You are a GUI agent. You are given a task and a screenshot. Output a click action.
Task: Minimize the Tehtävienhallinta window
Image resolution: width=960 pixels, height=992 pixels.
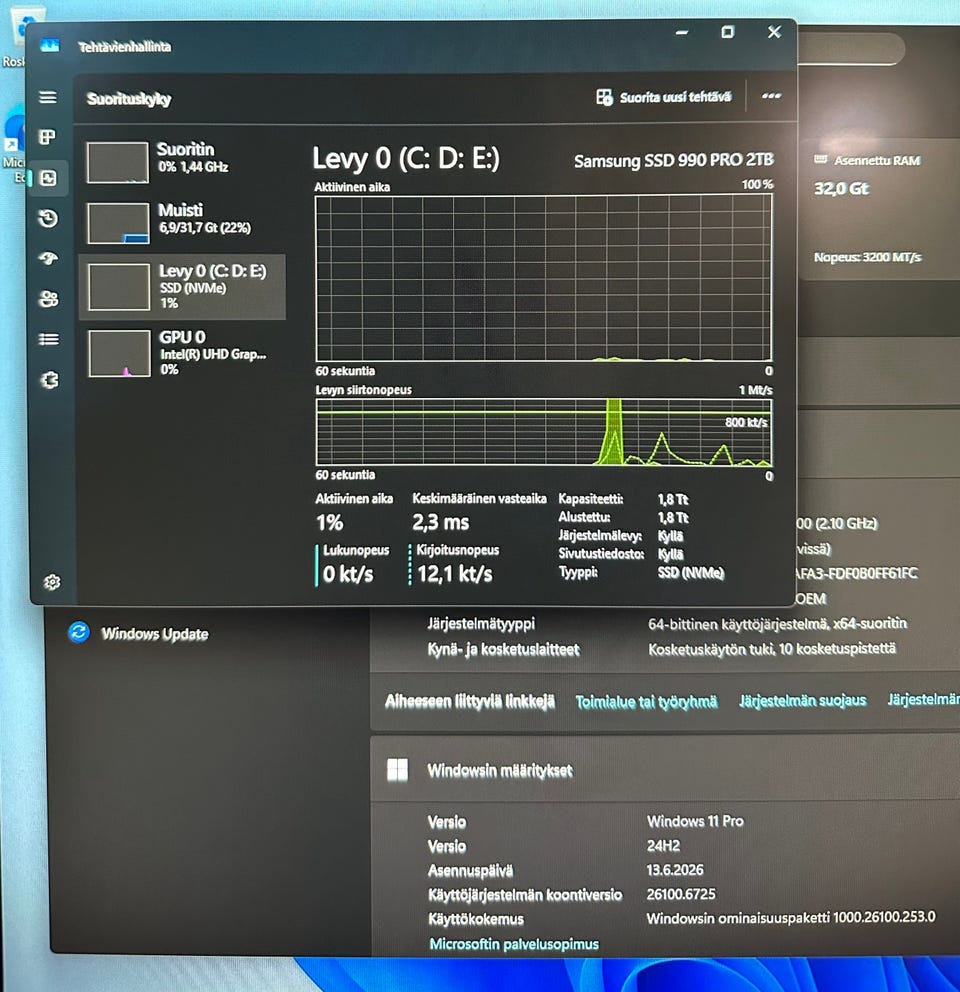682,32
